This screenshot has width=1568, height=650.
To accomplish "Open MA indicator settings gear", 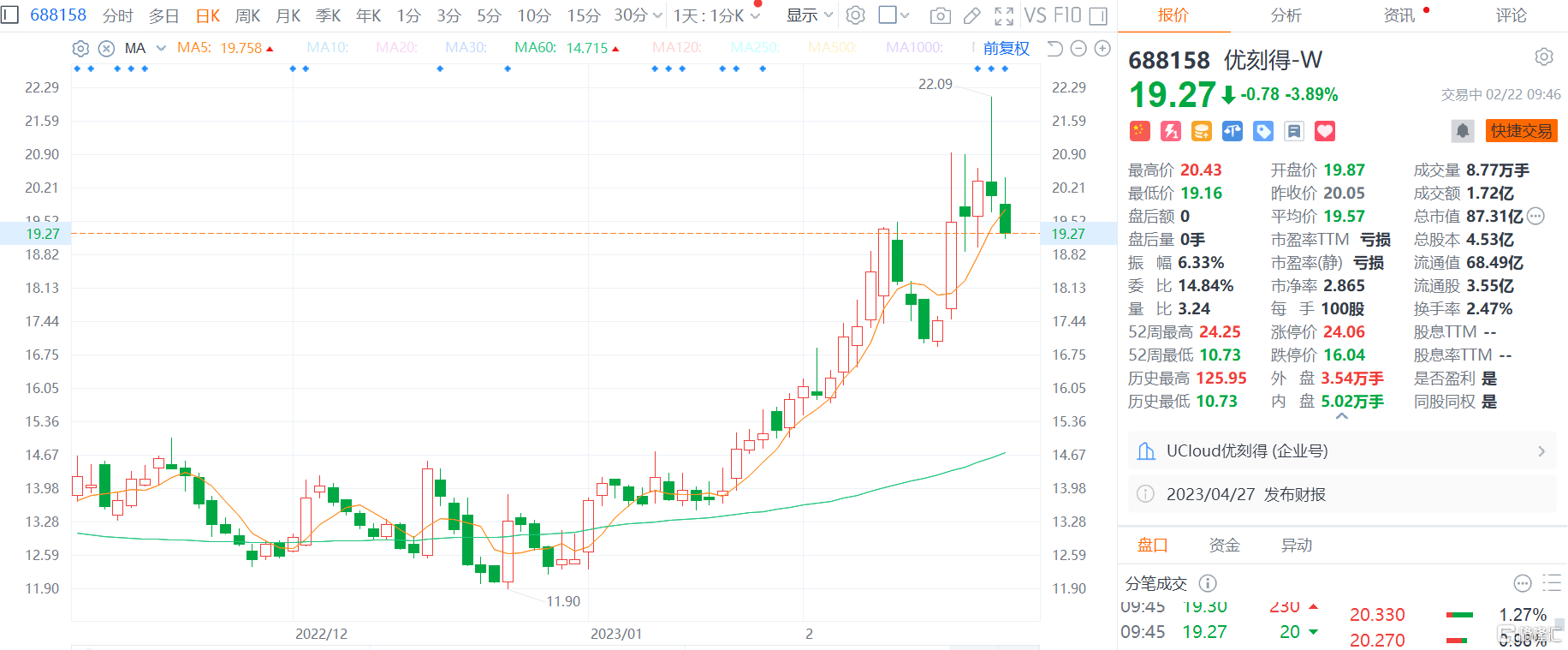I will [80, 48].
